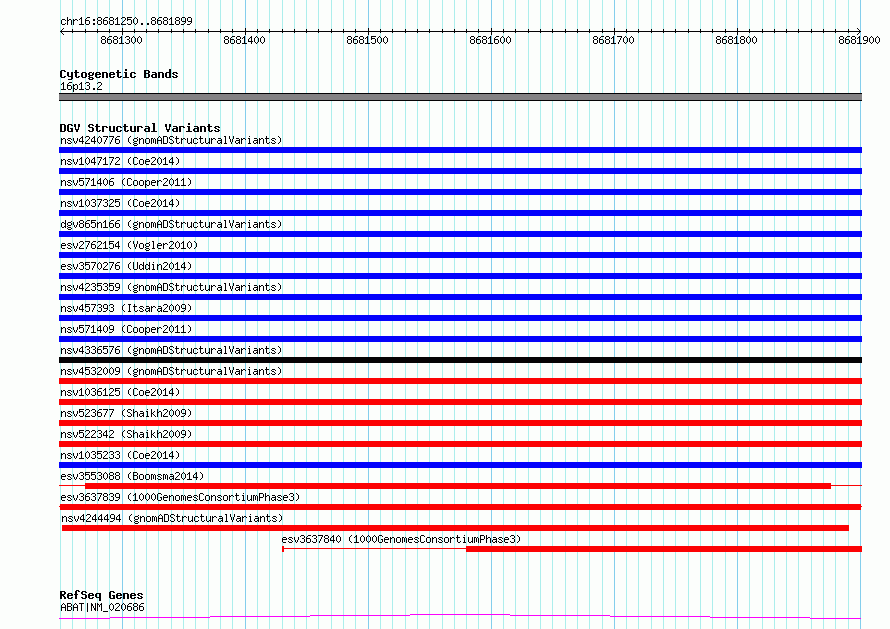Open the nsv571406 (Cooper2011) variant label

tap(126, 182)
